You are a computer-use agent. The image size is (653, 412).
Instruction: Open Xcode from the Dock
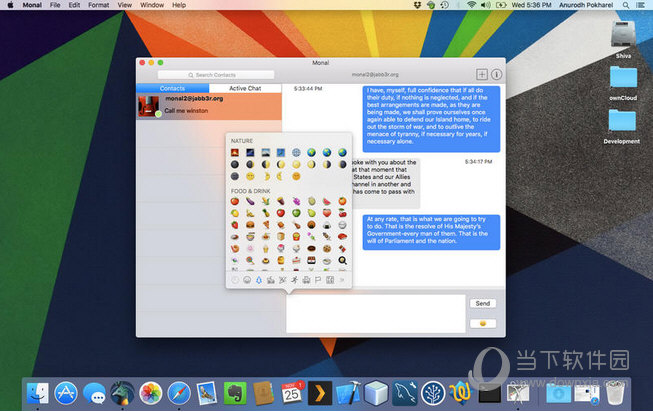tap(348, 393)
